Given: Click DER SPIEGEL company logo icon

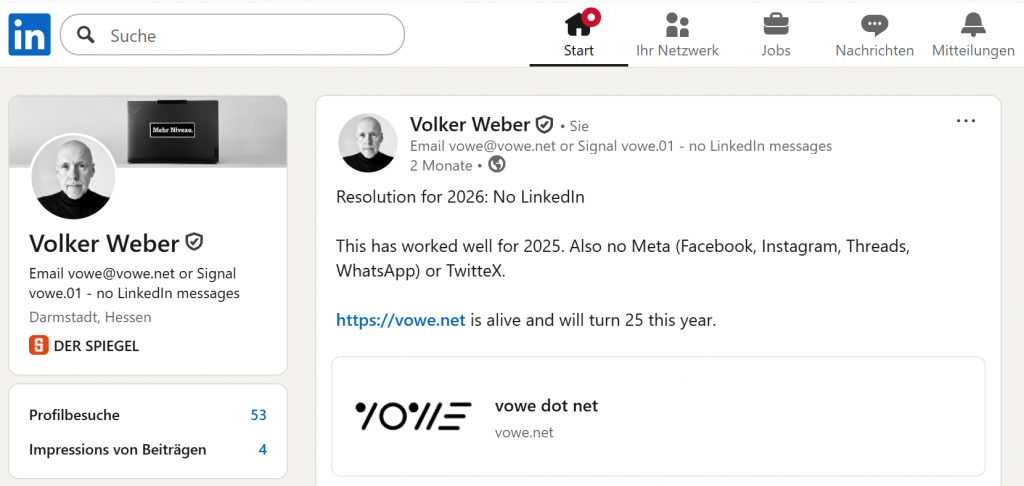Looking at the screenshot, I should (39, 346).
